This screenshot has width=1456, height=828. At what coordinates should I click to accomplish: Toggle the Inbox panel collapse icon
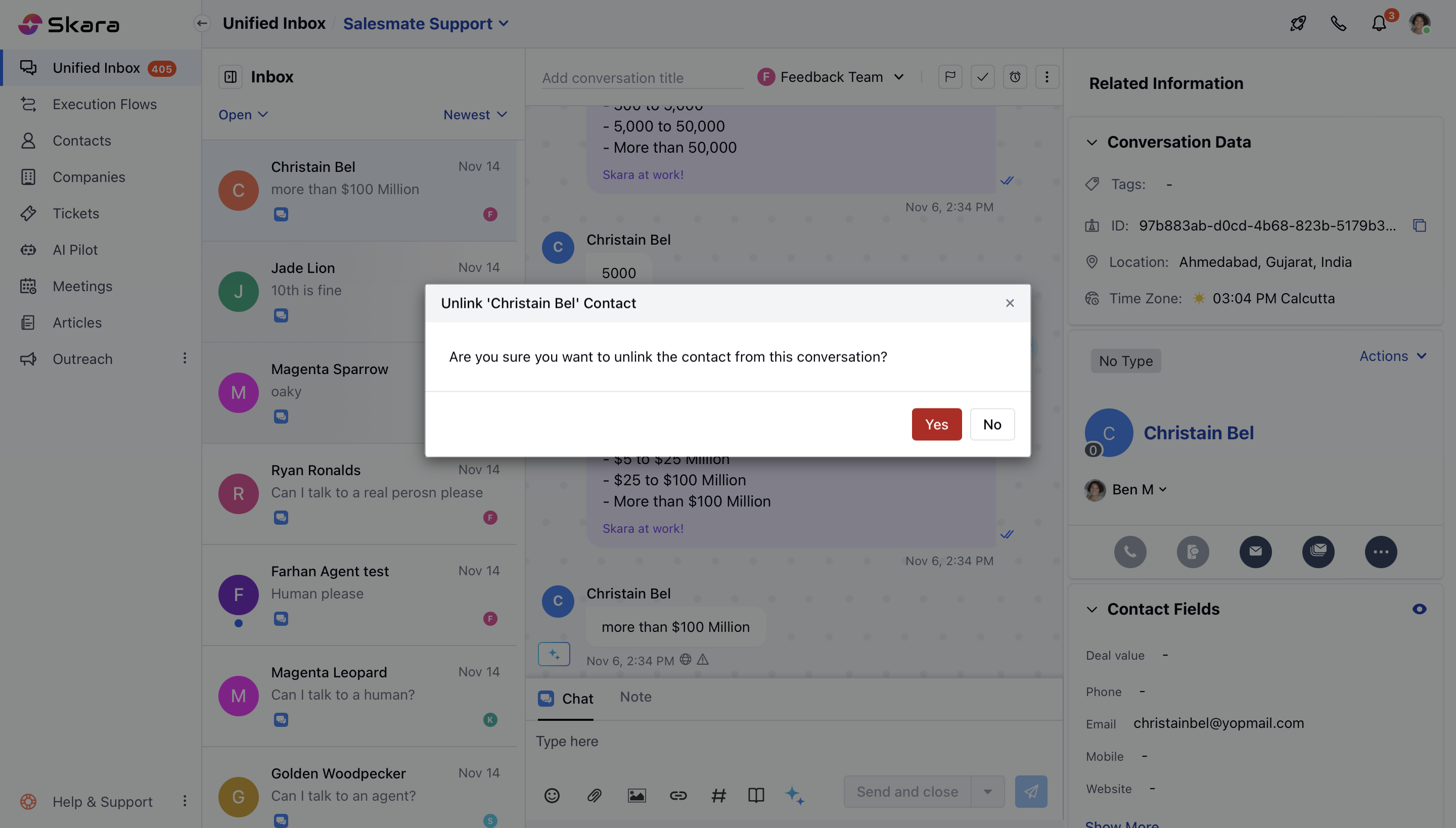(x=231, y=77)
